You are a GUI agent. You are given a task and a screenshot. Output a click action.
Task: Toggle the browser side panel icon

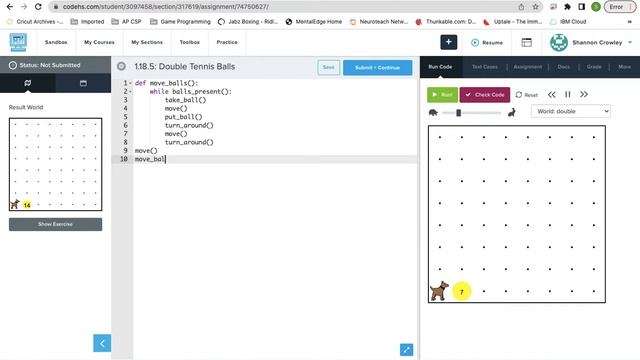coord(582,7)
